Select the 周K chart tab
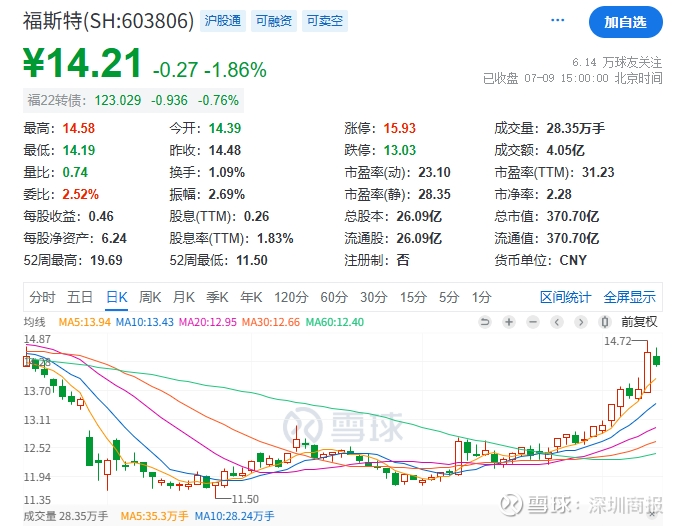This screenshot has height=526, width=683. pos(150,297)
